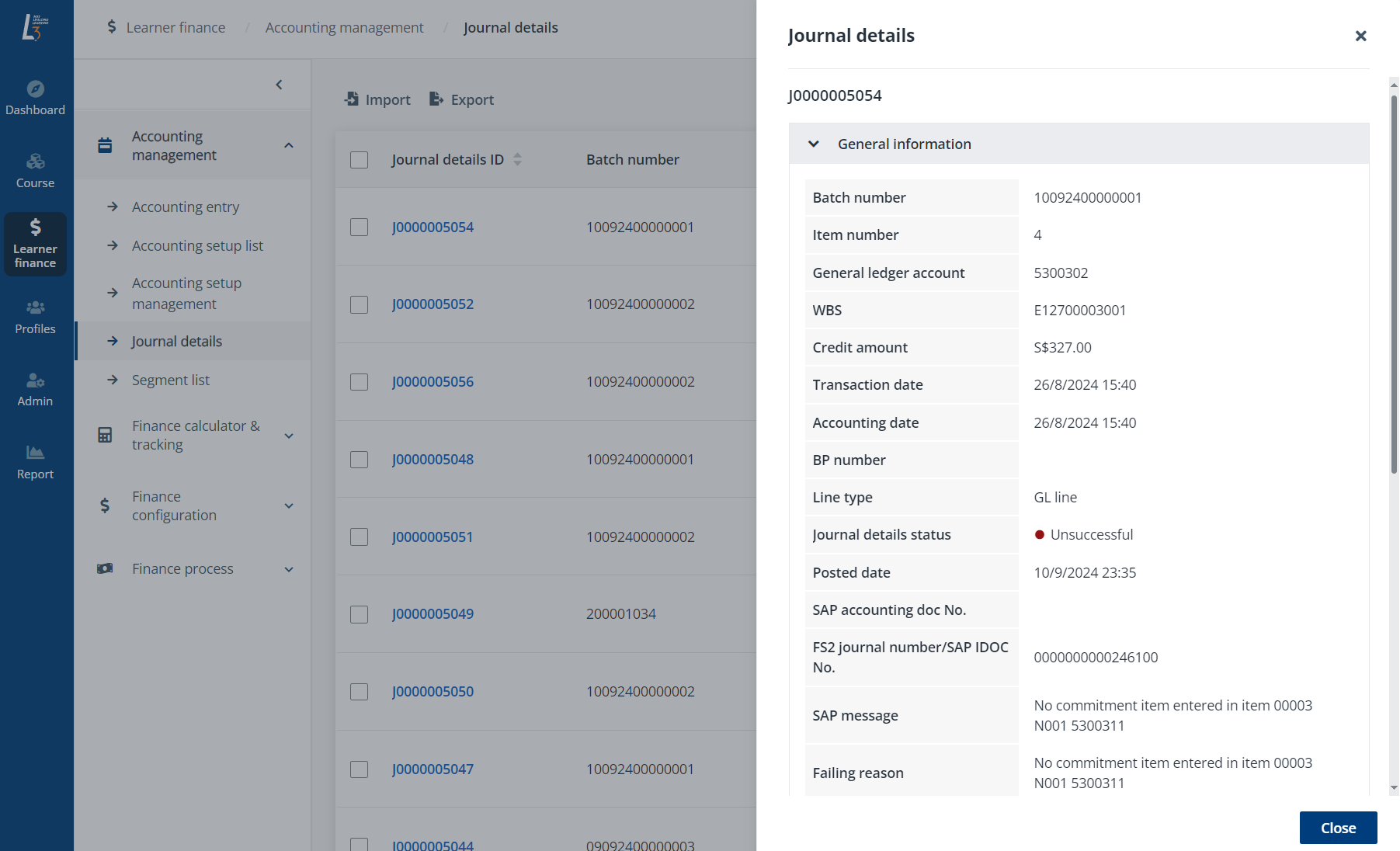Image resolution: width=1400 pixels, height=851 pixels.
Task: Collapse the General information panel
Action: tap(813, 144)
